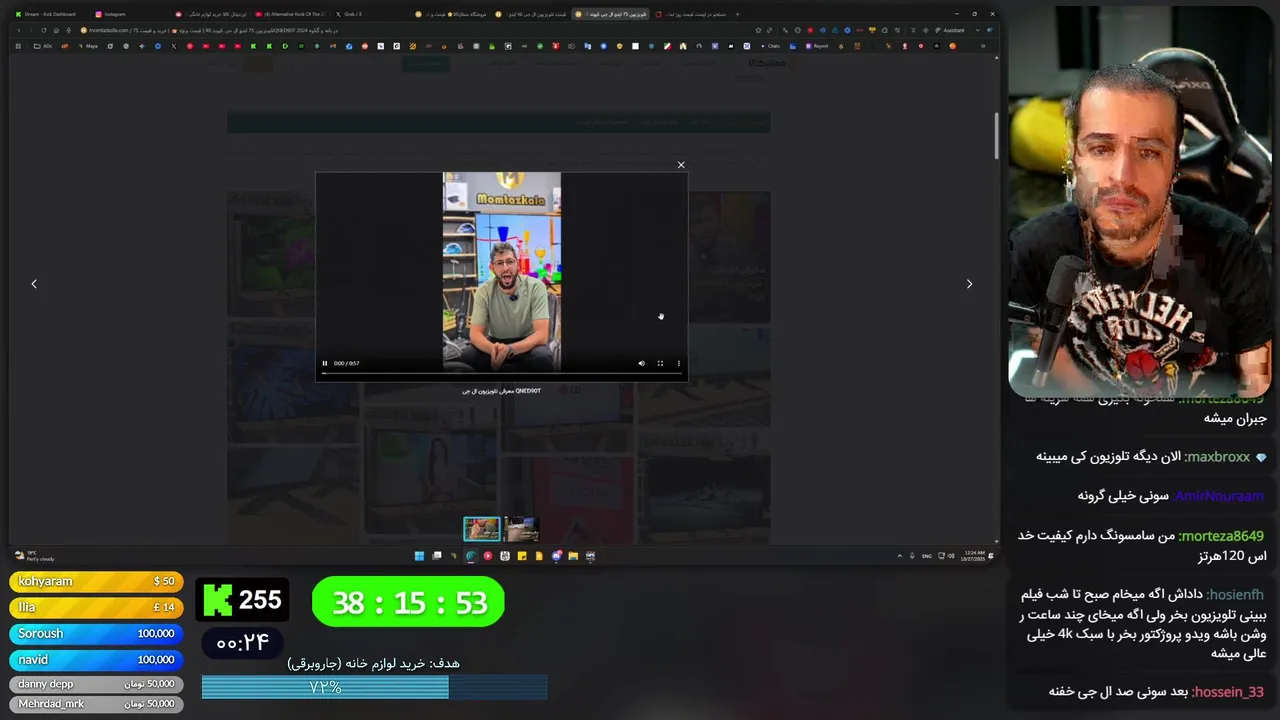Open the taskbar clock and date
The image size is (1280, 720).
973,556
